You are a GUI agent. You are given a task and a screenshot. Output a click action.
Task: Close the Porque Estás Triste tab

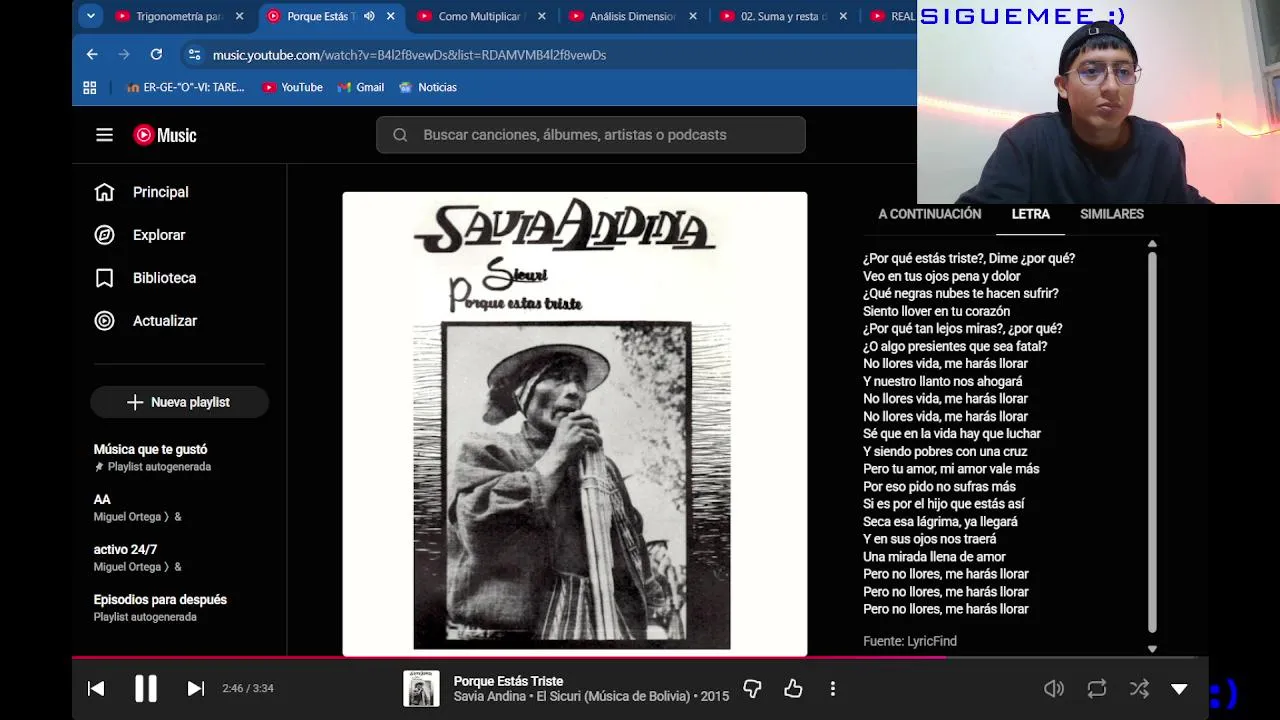390,16
